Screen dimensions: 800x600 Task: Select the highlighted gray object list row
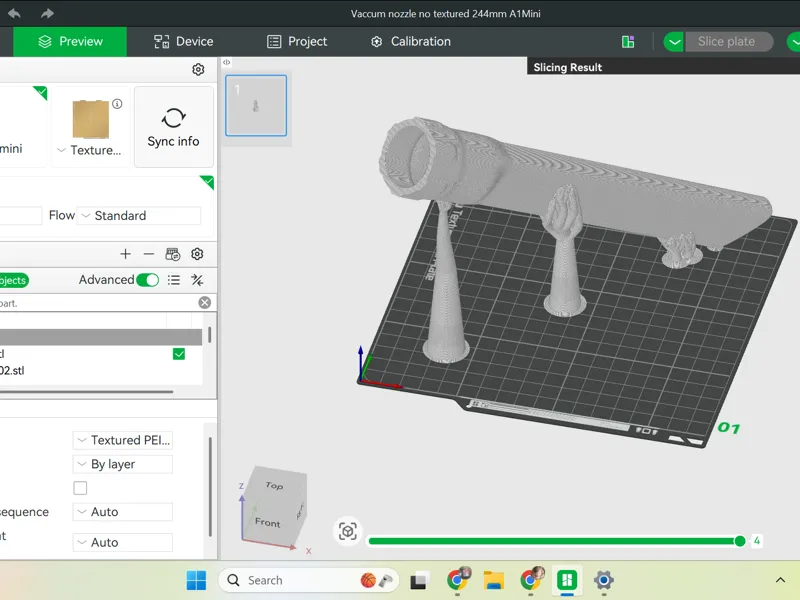point(101,337)
